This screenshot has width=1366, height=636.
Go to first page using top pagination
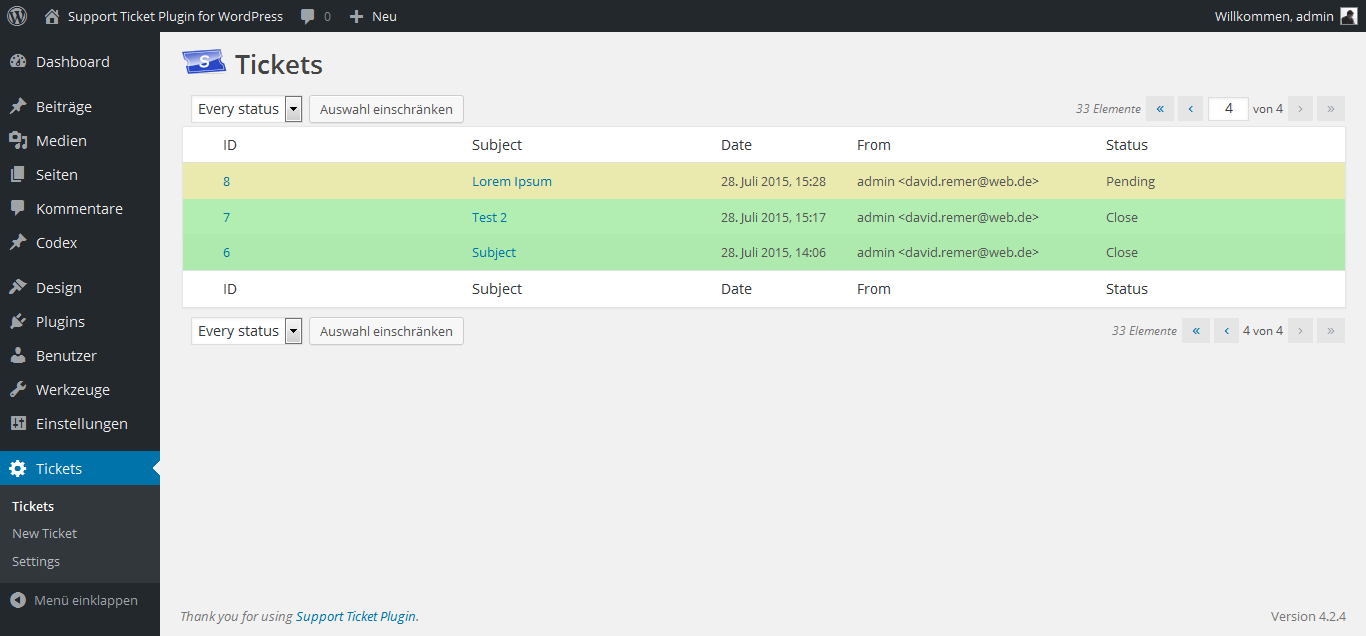pos(1160,109)
